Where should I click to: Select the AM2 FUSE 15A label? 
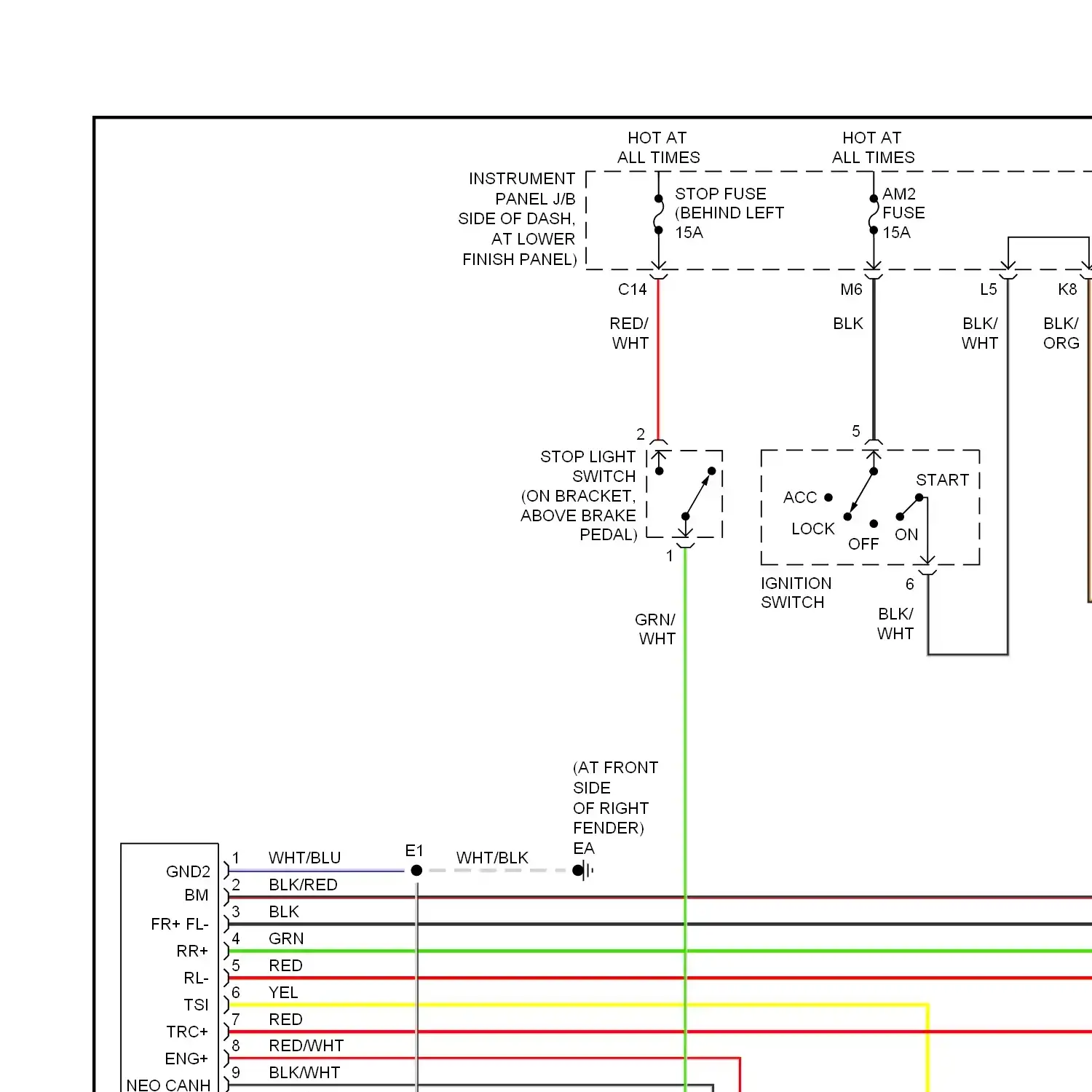tap(903, 213)
